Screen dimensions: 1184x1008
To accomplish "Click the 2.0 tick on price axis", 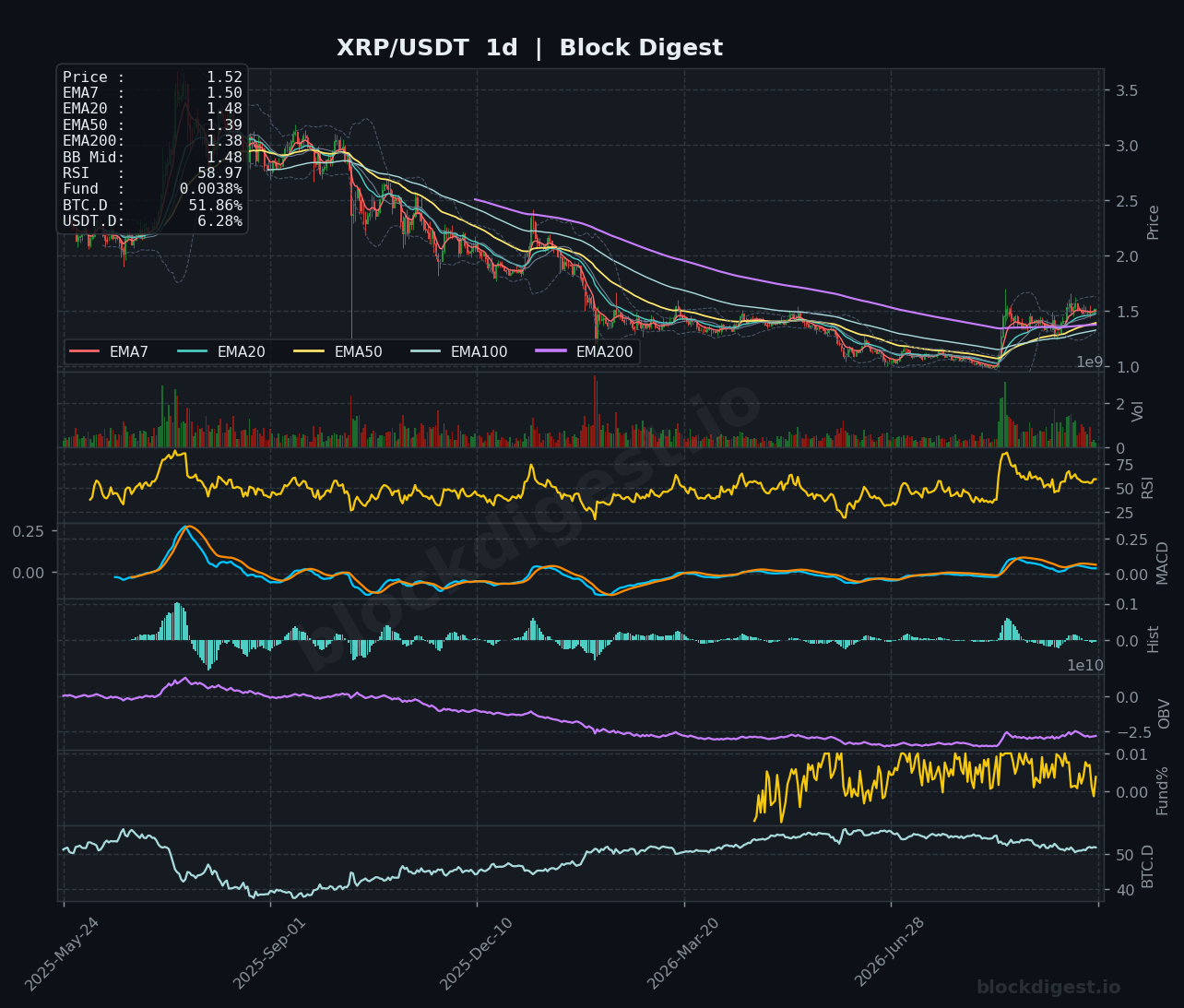I will point(1126,256).
